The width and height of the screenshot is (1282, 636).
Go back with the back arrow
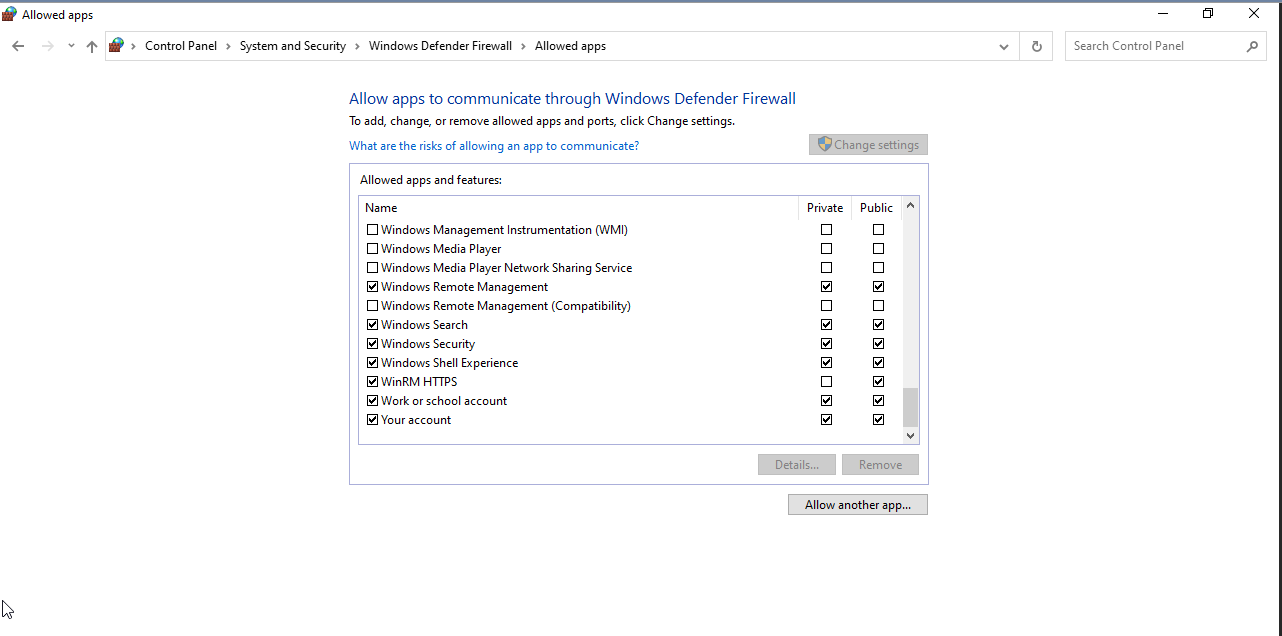click(x=18, y=46)
